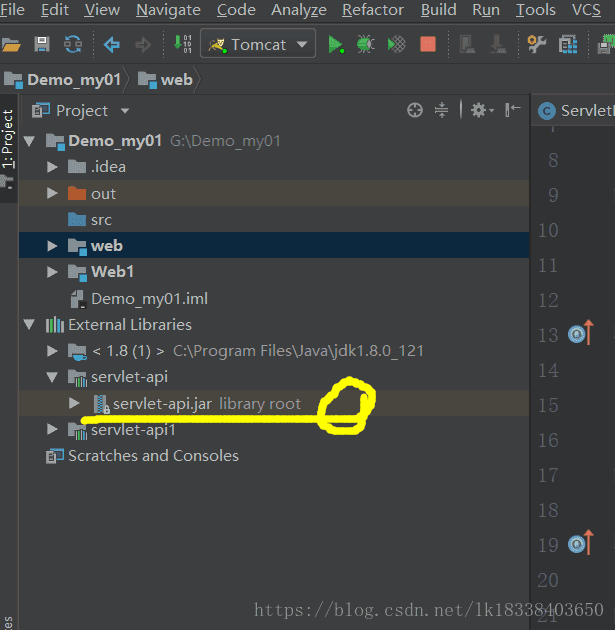615x630 pixels.
Task: Expand servlet-api.jar library root
Action: tap(74, 403)
